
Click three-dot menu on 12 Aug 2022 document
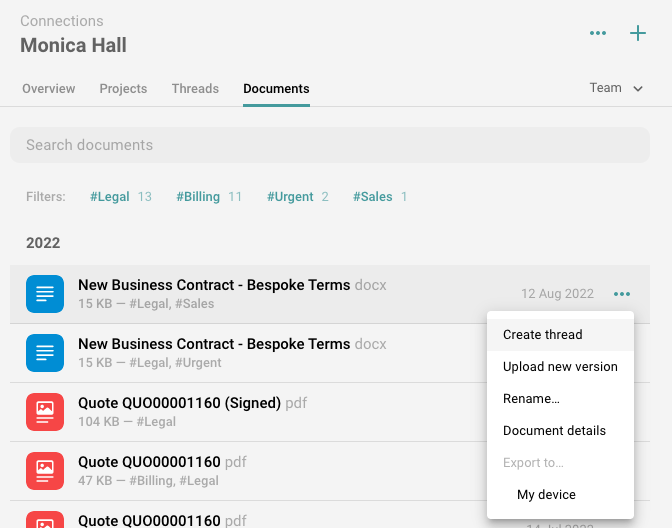coord(622,294)
